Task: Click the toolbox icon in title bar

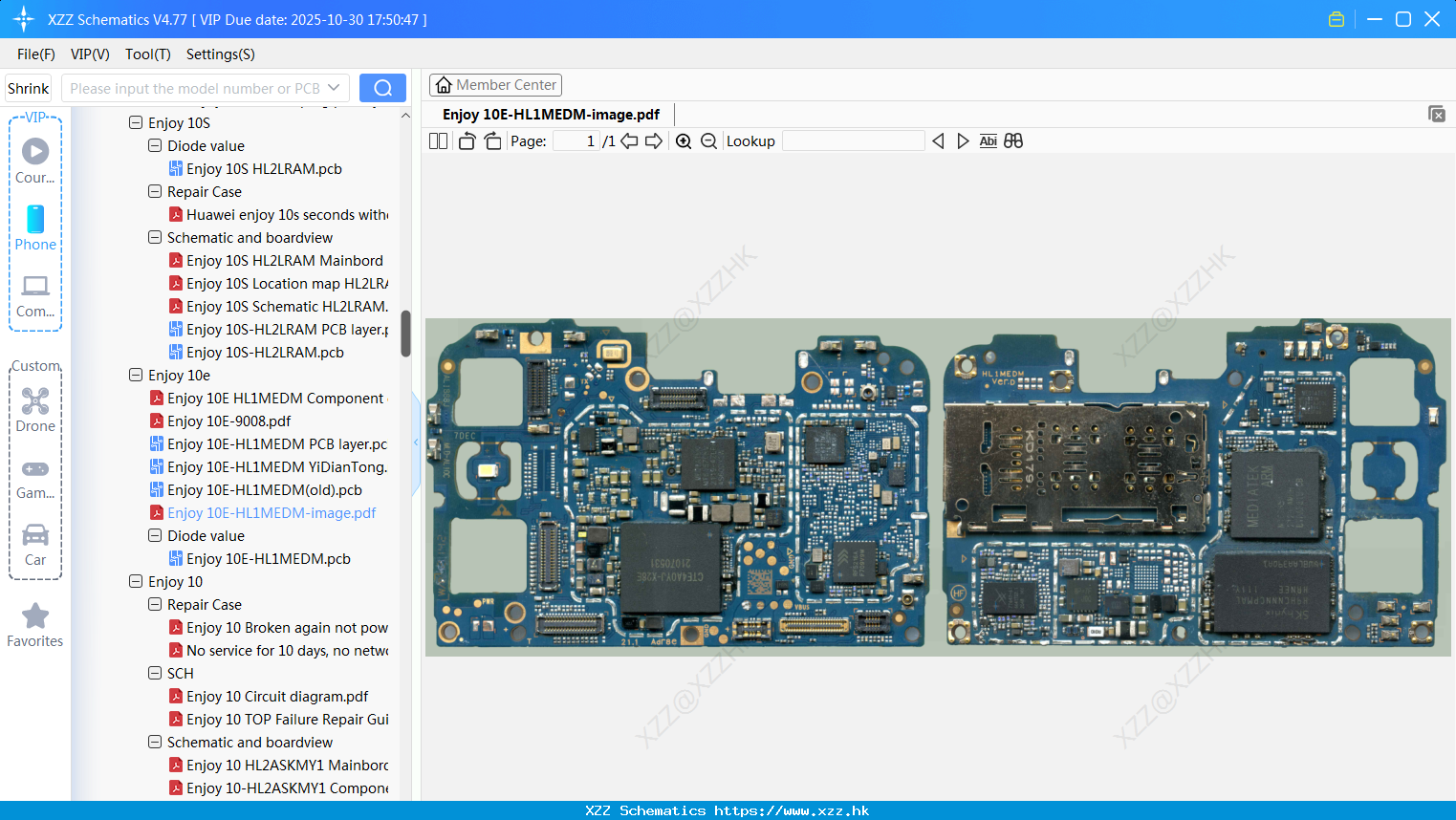Action: pos(1336,19)
